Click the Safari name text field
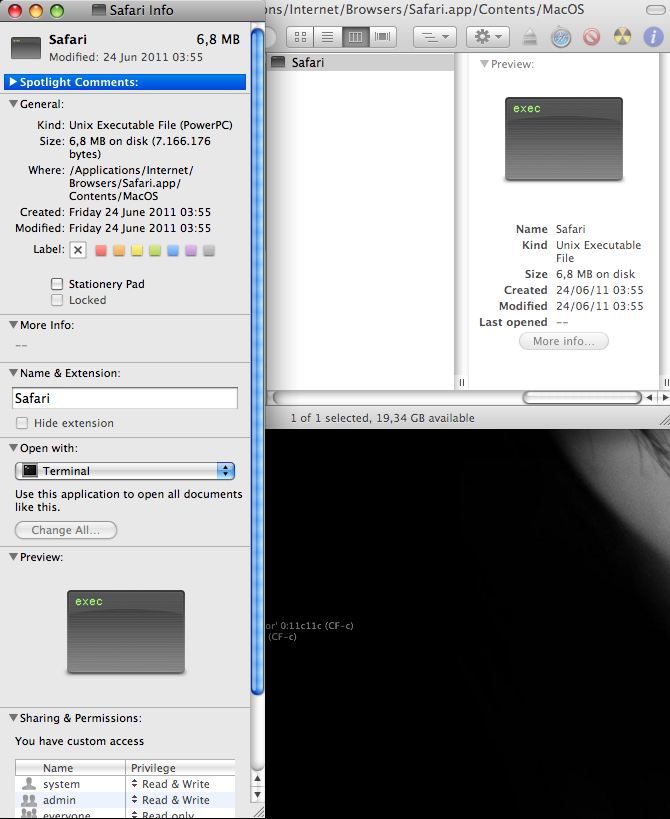The image size is (670, 819). (125, 398)
